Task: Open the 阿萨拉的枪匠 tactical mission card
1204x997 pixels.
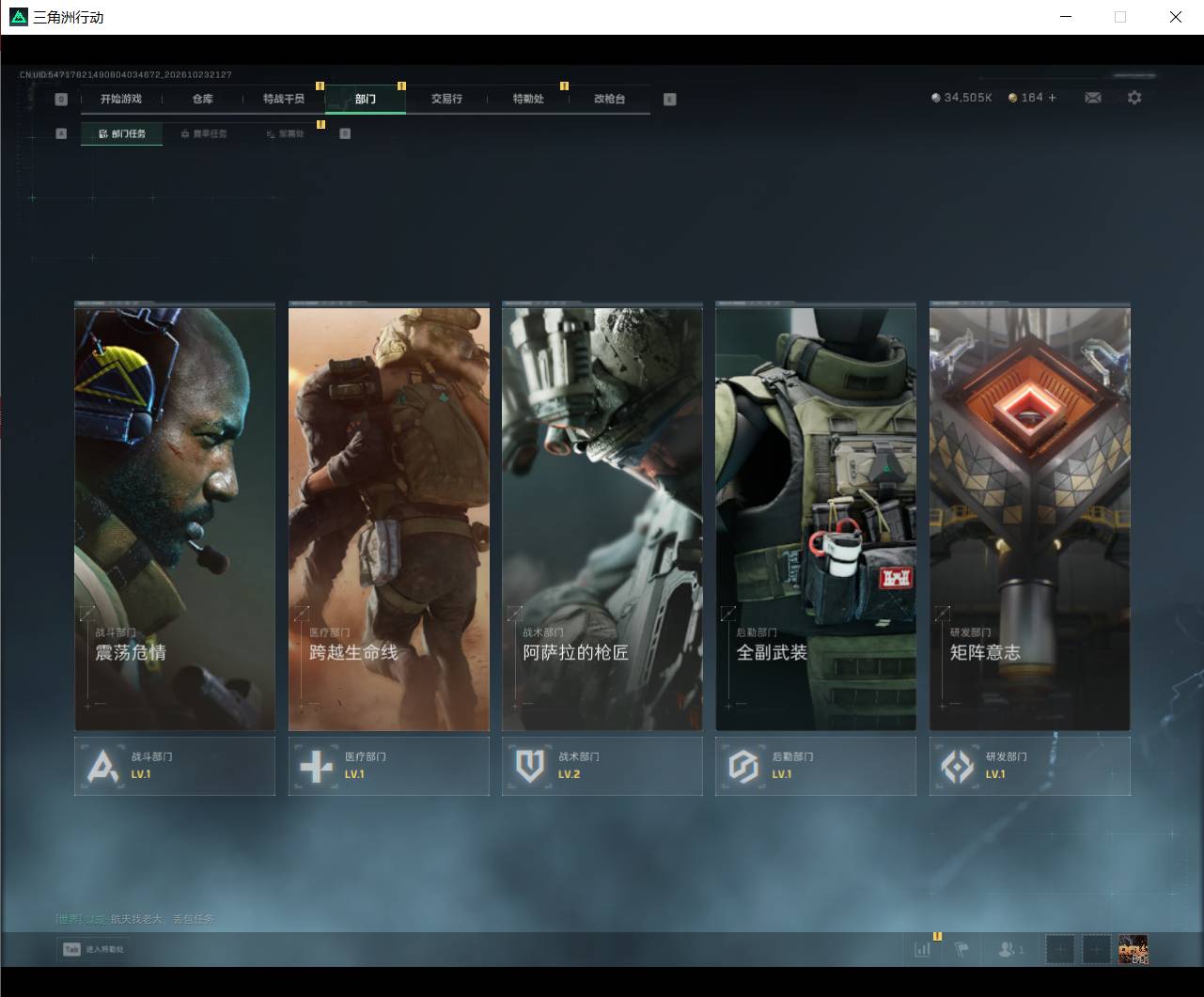Action: tap(602, 517)
